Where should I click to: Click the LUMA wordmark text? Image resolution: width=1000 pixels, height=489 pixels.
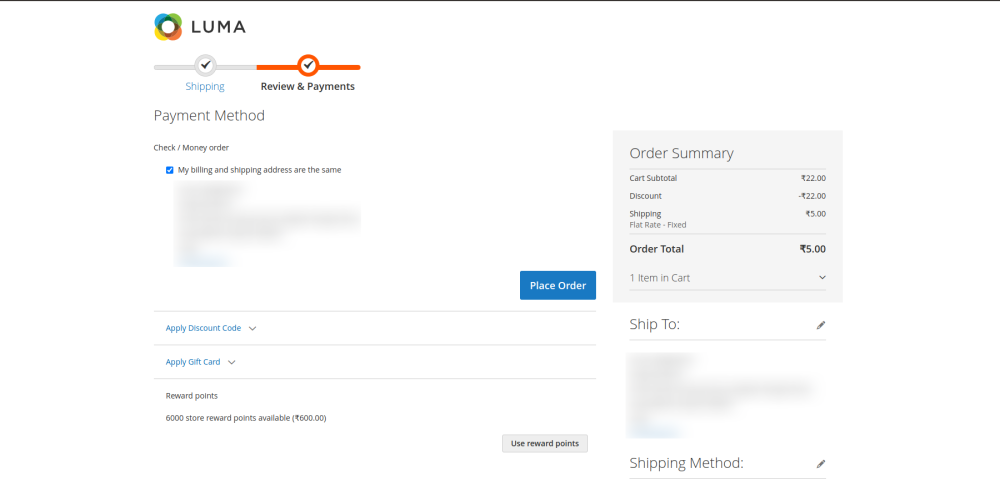click(x=217, y=27)
